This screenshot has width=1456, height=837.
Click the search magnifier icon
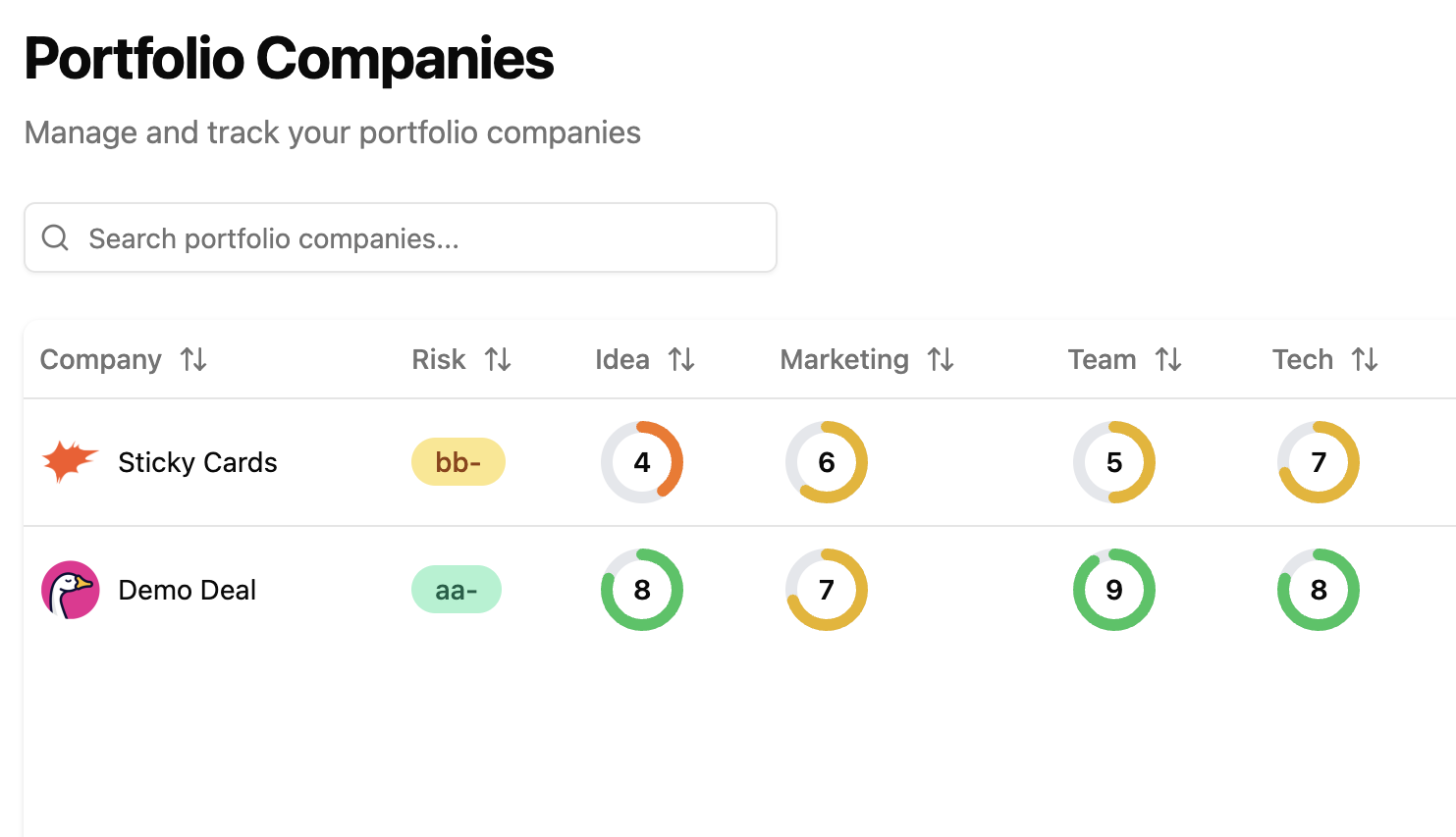click(56, 237)
